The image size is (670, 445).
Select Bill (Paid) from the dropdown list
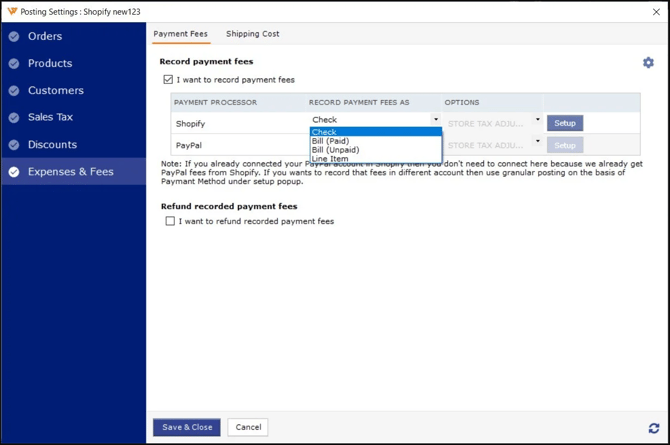(331, 141)
